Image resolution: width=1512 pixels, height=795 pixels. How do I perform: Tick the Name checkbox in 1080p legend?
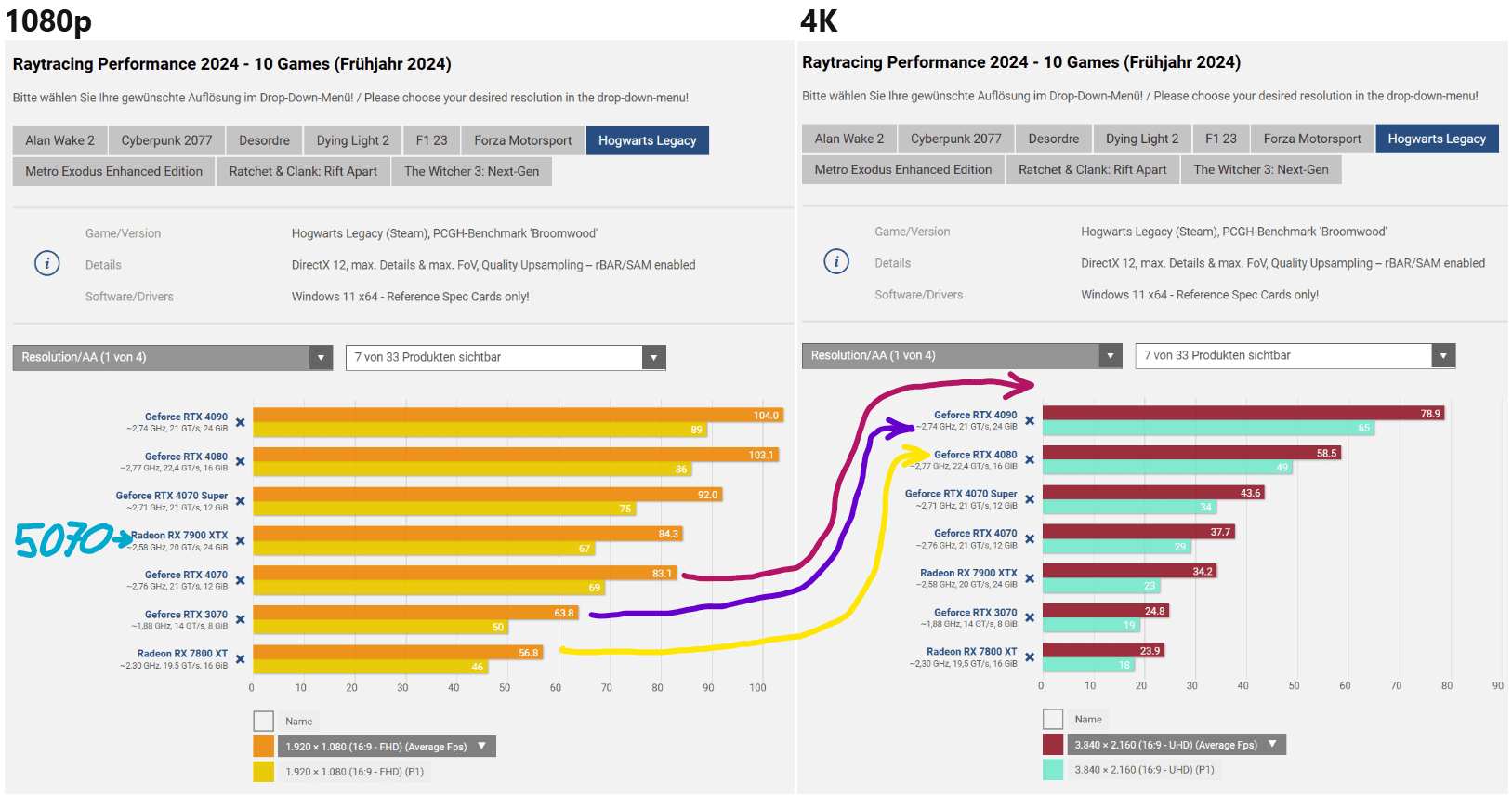264,722
